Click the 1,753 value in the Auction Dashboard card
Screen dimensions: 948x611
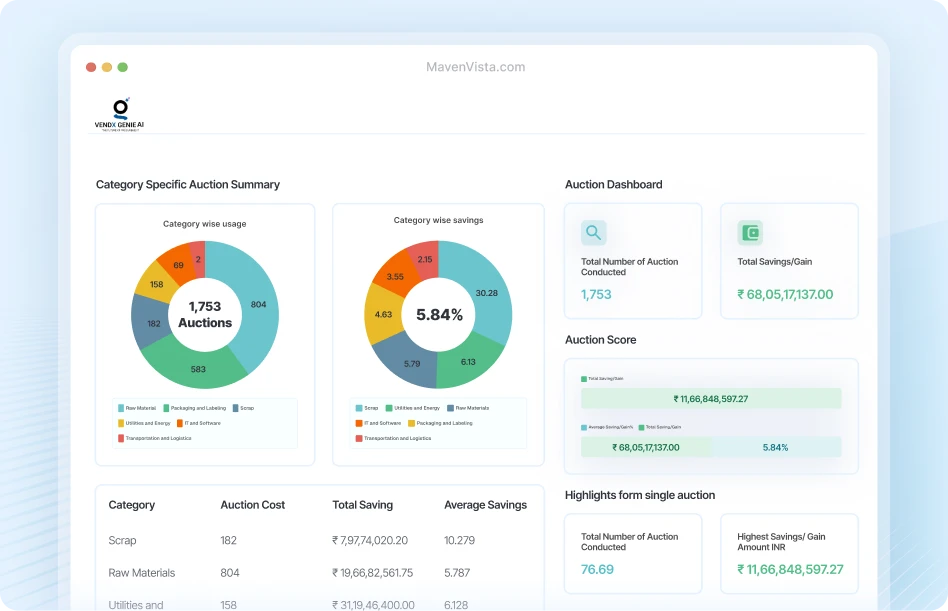click(596, 294)
